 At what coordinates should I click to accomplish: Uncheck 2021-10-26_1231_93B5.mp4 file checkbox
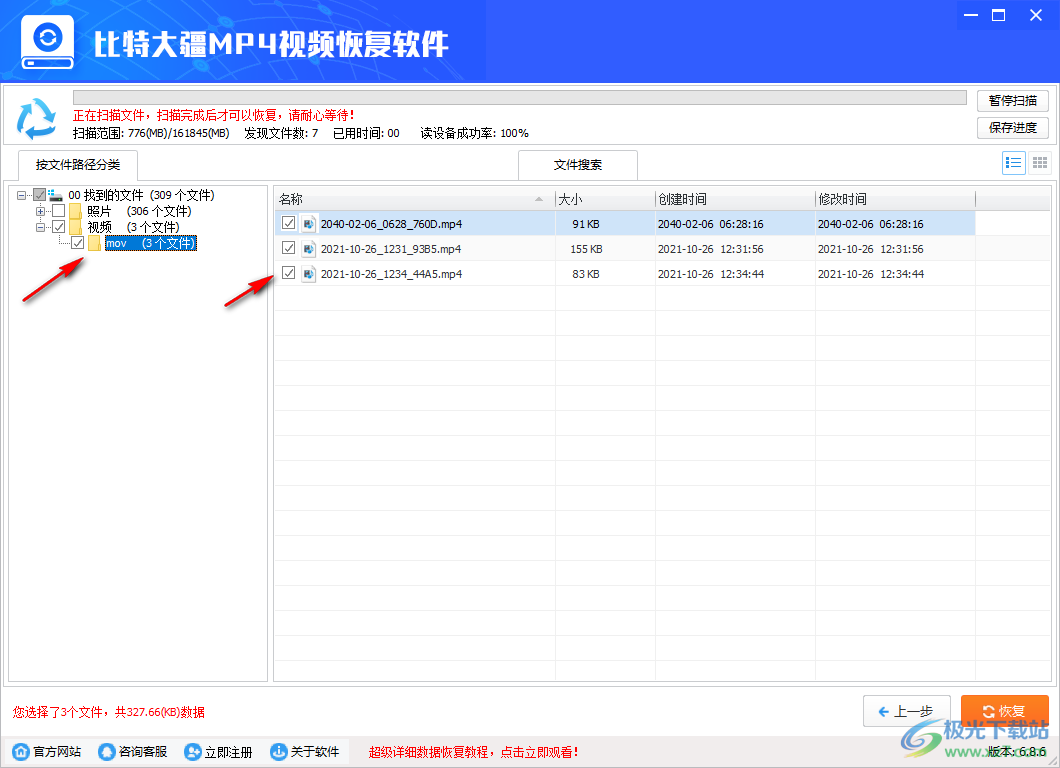click(x=289, y=248)
